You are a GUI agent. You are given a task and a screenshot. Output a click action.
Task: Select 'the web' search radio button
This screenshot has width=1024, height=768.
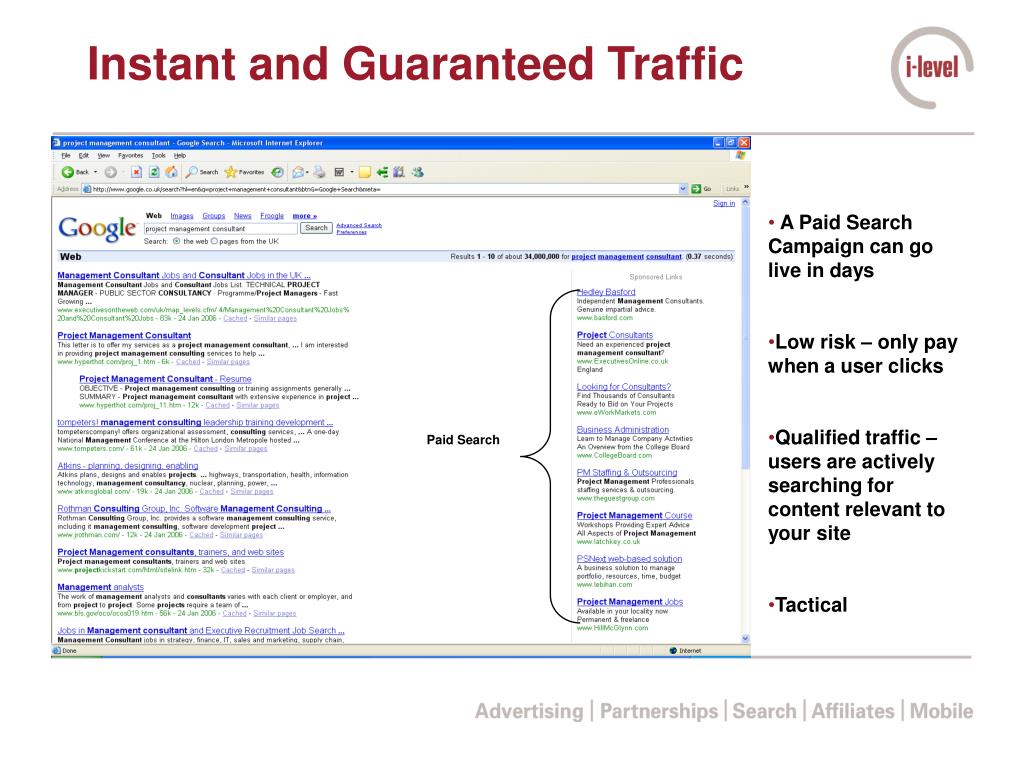176,242
